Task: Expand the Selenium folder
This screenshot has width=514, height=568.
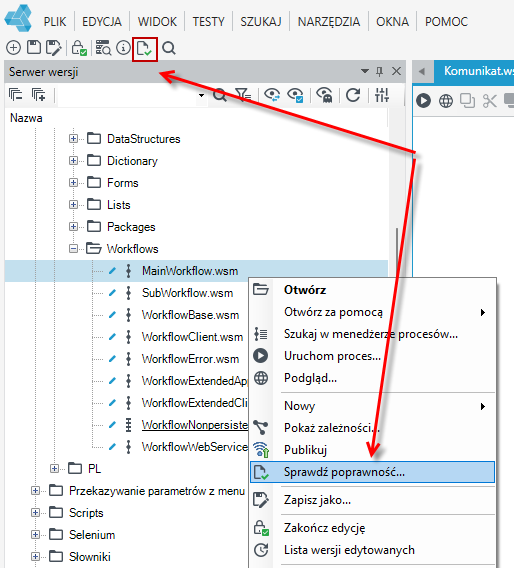Action: (x=35, y=535)
